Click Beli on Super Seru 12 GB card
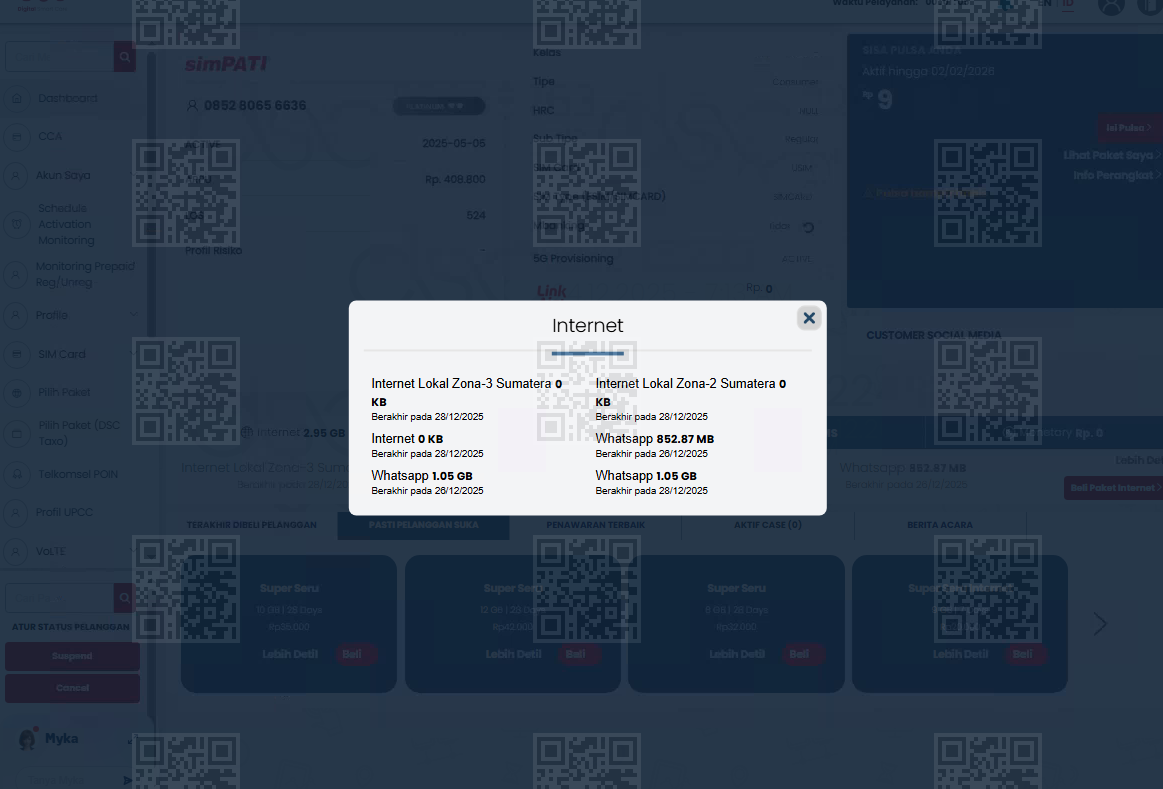The width and height of the screenshot is (1163, 789). pyautogui.click(x=579, y=654)
